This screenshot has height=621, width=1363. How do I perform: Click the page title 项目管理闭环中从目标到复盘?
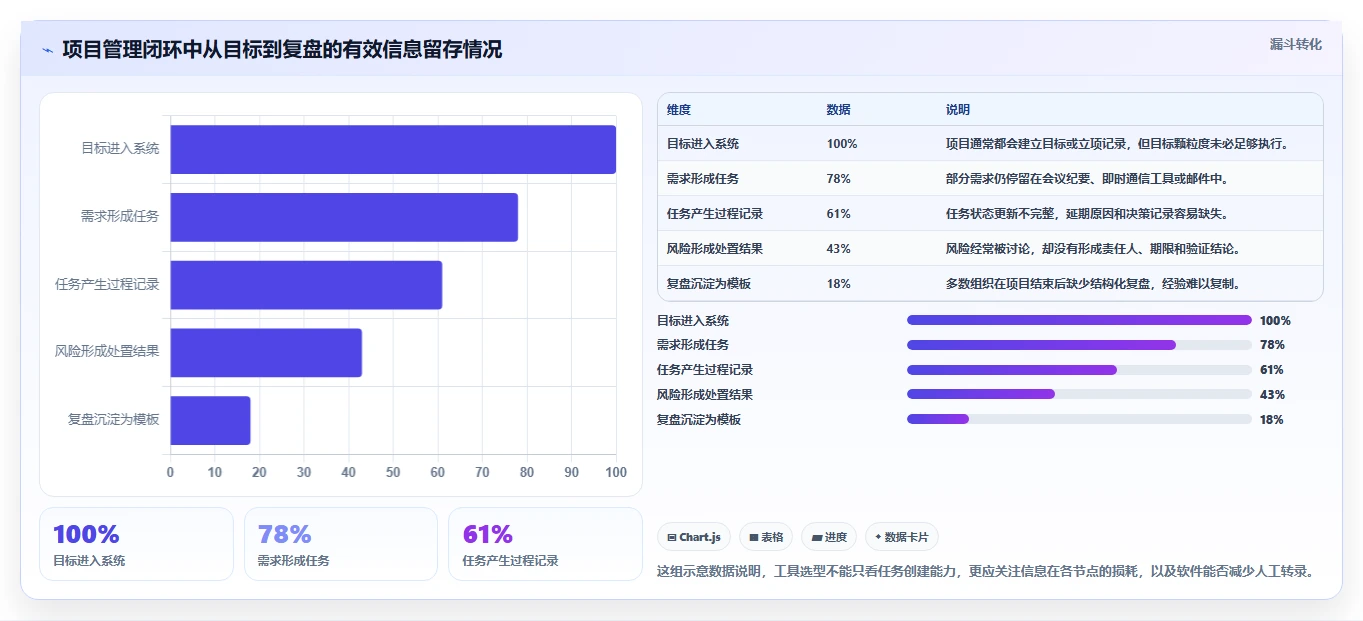[282, 49]
